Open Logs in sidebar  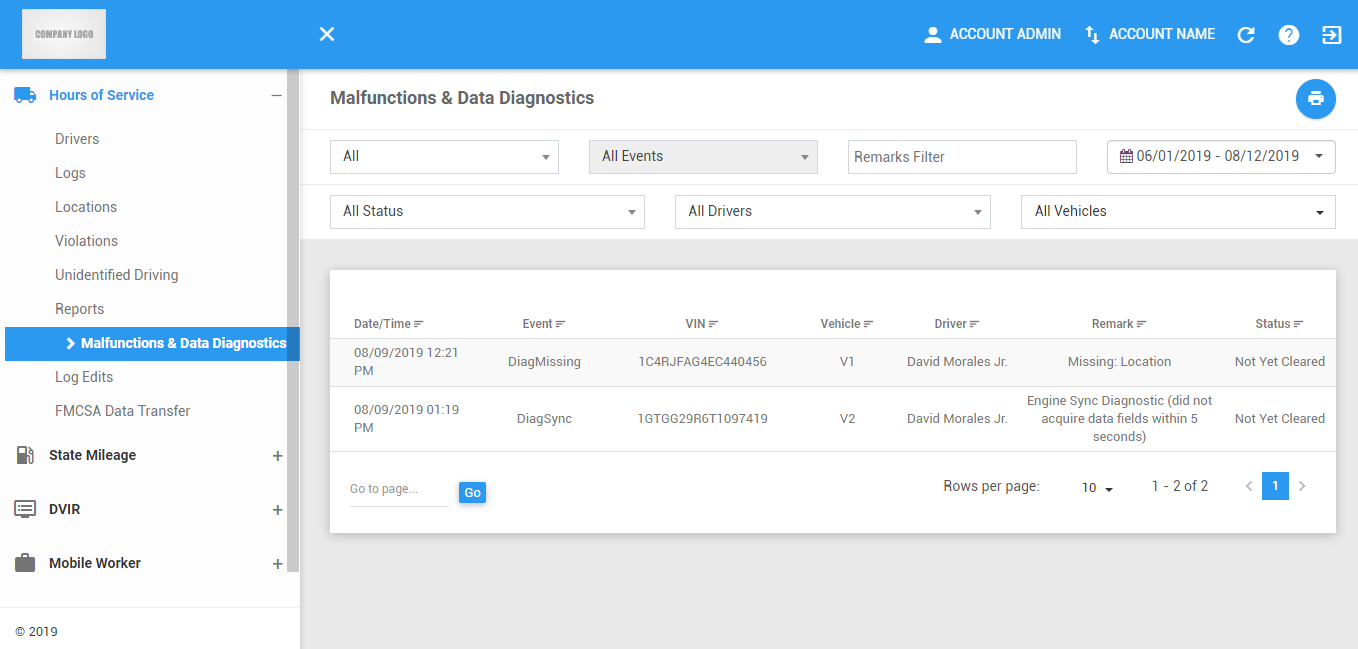[70, 173]
